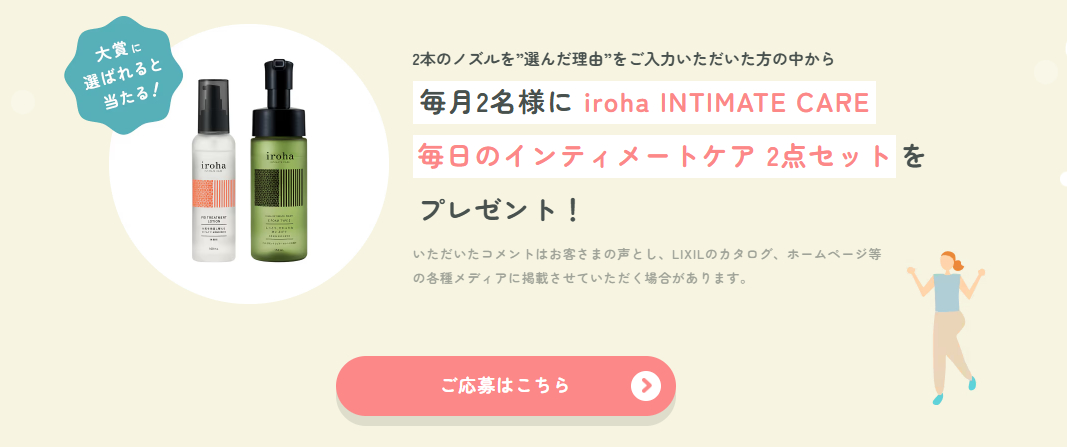Viewport: 1067px width, 447px height.
Task: Click the の各種メディアに掲載 disclaimer line
Action: pyautogui.click(x=580, y=278)
